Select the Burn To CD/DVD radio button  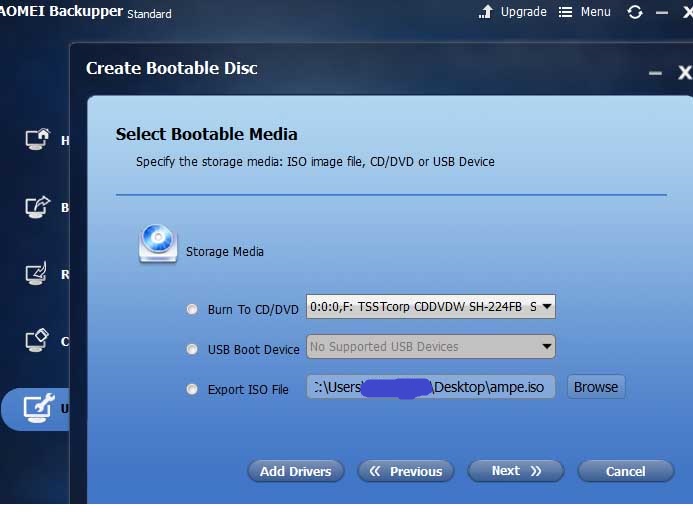pos(192,309)
